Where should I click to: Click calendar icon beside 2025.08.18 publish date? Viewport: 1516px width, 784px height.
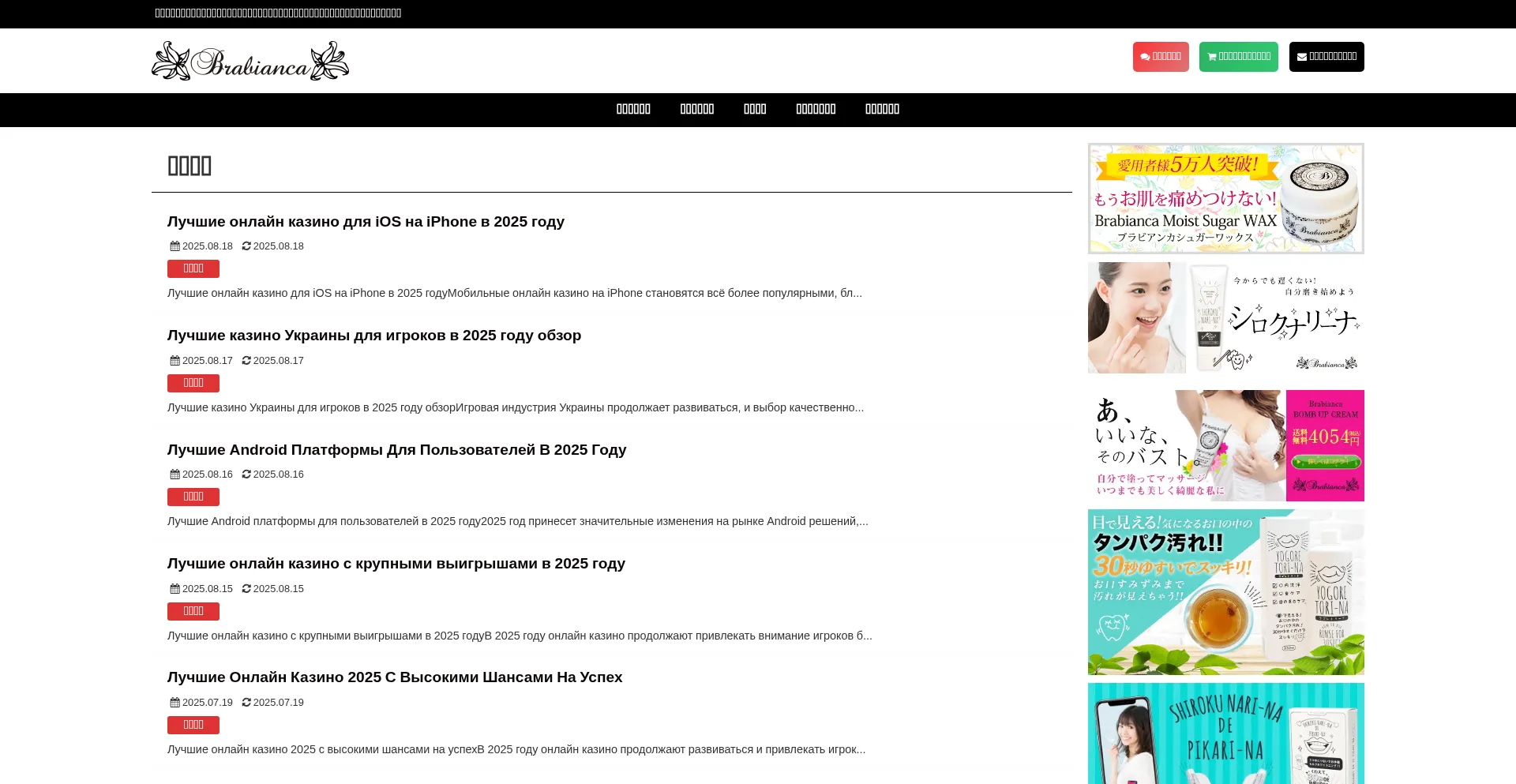pyautogui.click(x=175, y=246)
